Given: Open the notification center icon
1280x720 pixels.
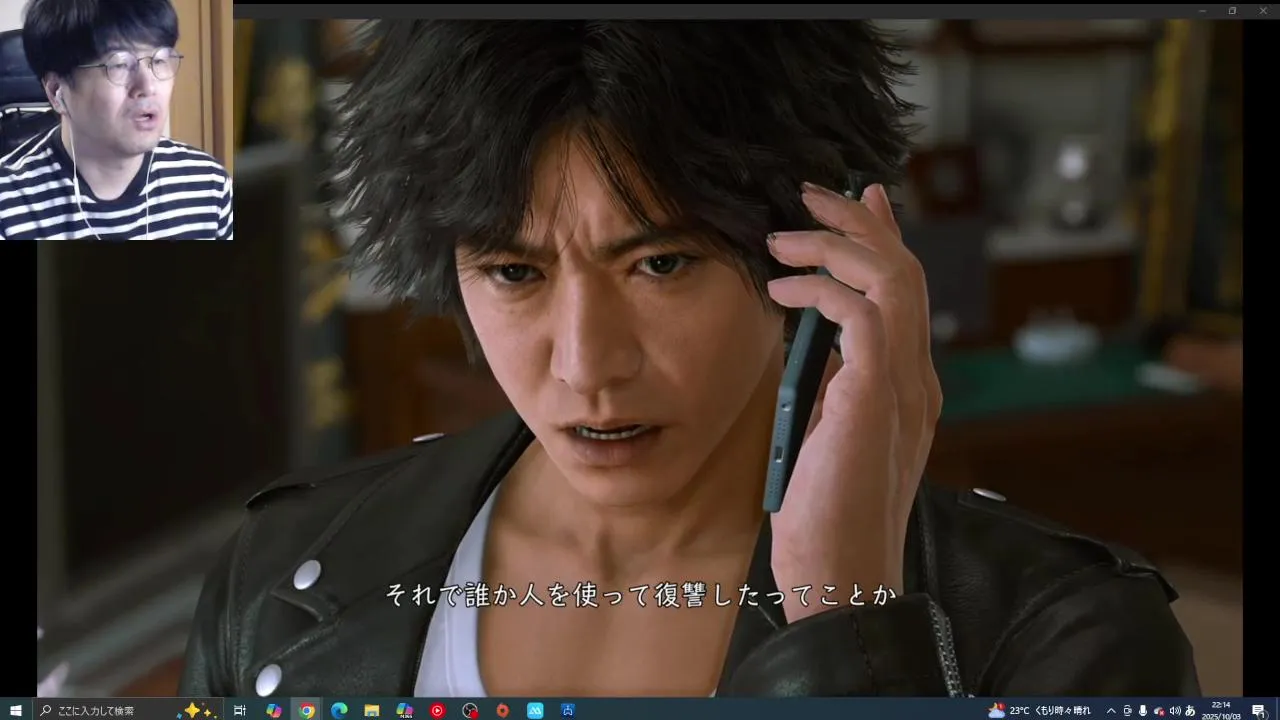Looking at the screenshot, I should 1258,710.
